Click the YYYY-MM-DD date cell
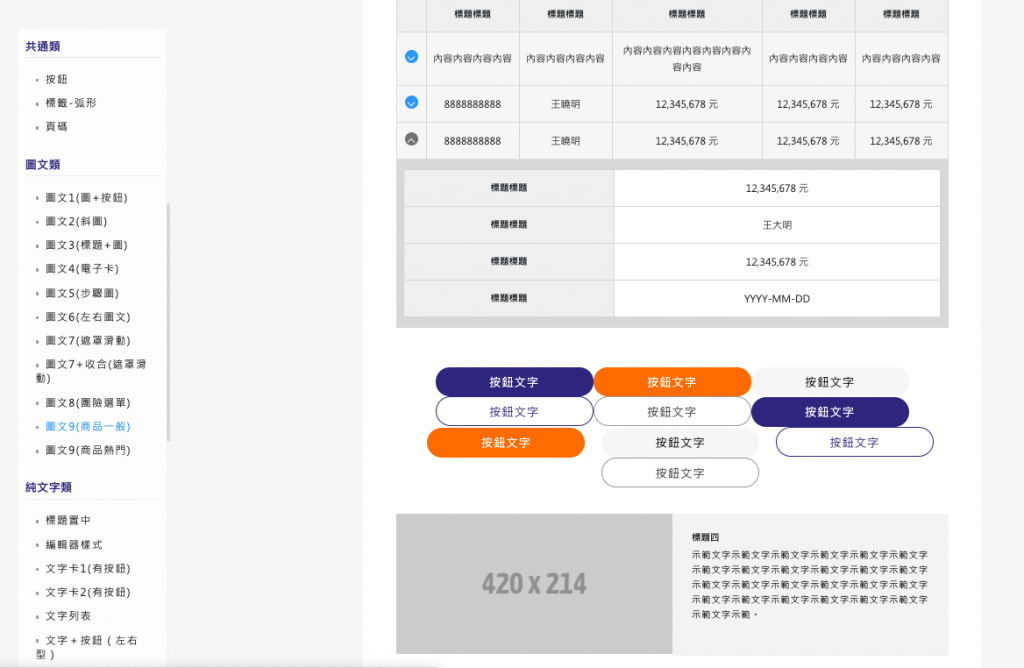1024x668 pixels. [x=777, y=298]
